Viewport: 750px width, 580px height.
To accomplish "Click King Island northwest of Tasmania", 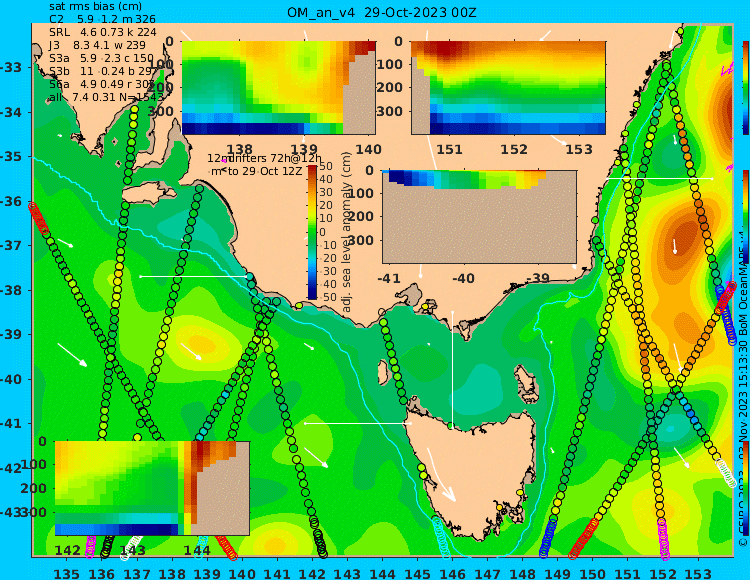I will click(383, 373).
